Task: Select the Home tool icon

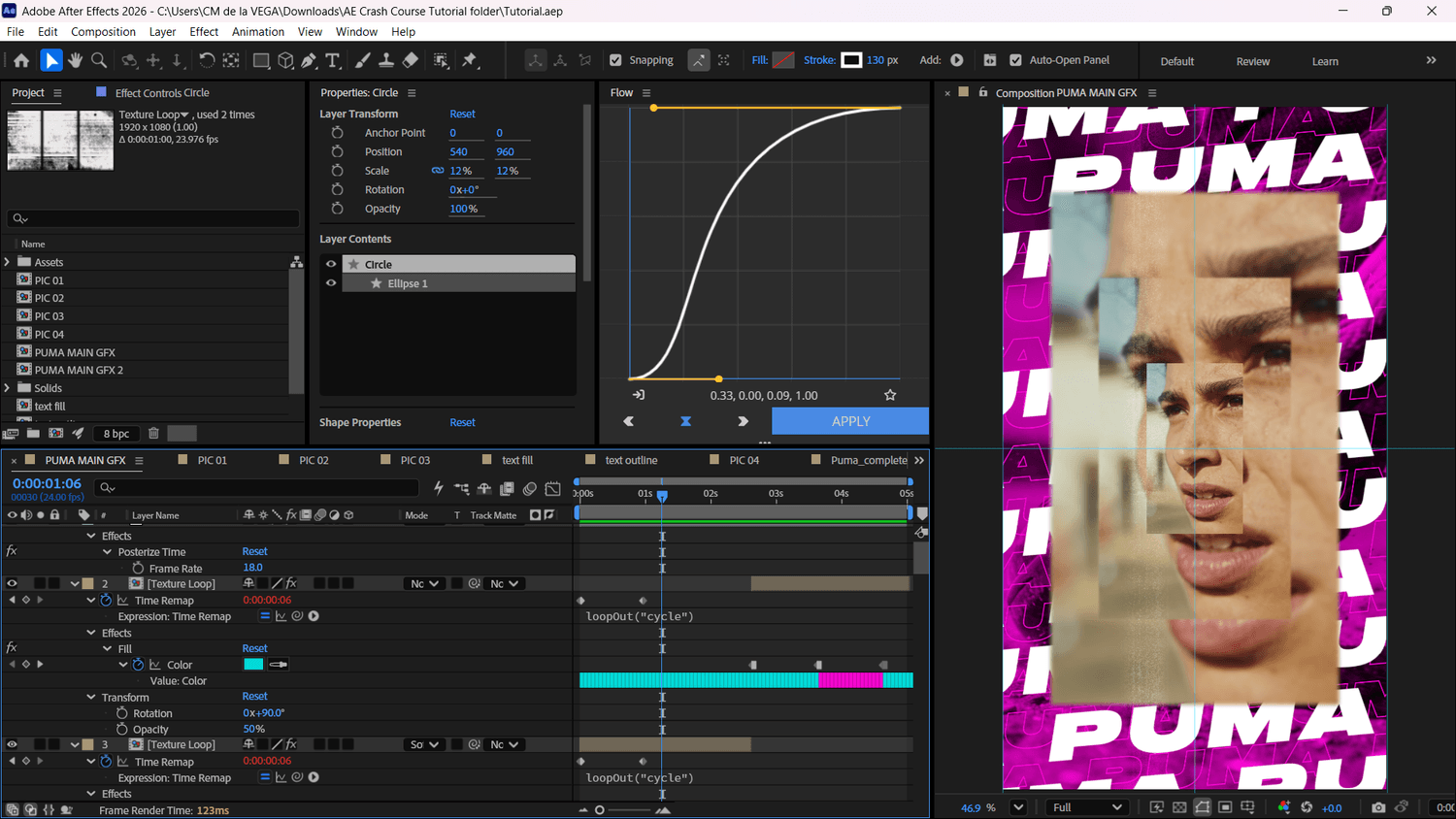Action: (21, 60)
